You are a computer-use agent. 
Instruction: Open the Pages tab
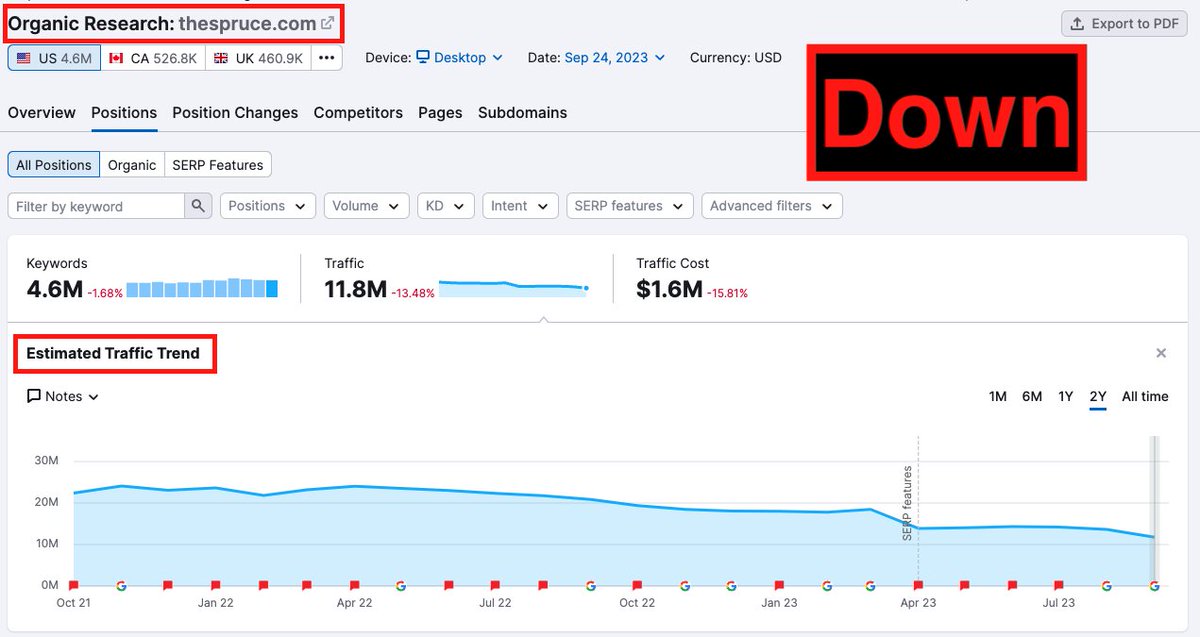pos(440,113)
